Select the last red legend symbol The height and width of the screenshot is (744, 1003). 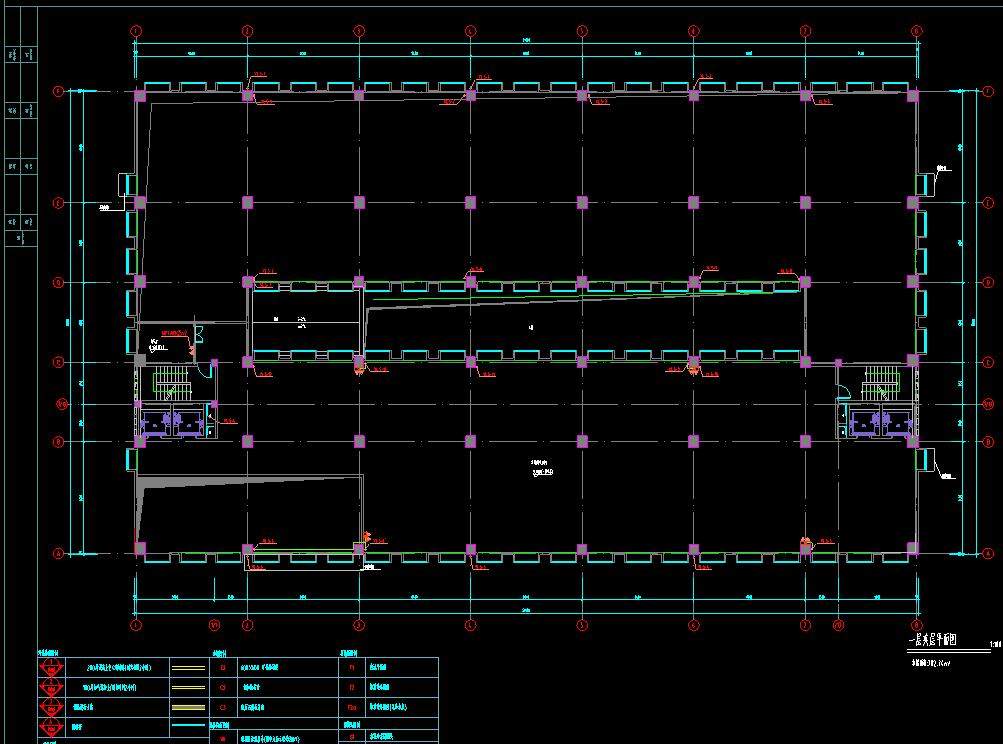click(x=50, y=727)
